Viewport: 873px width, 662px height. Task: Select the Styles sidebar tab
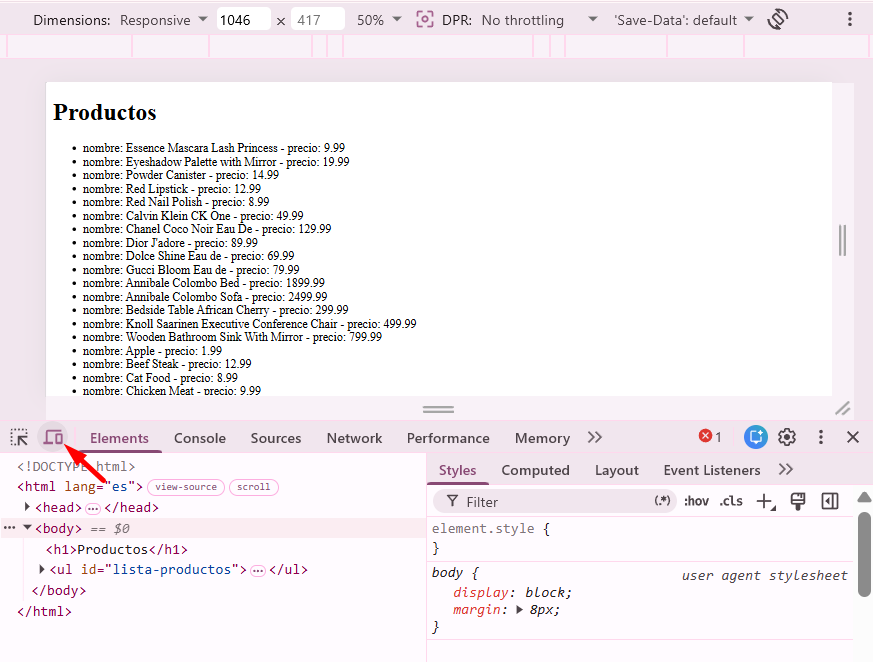click(457, 470)
